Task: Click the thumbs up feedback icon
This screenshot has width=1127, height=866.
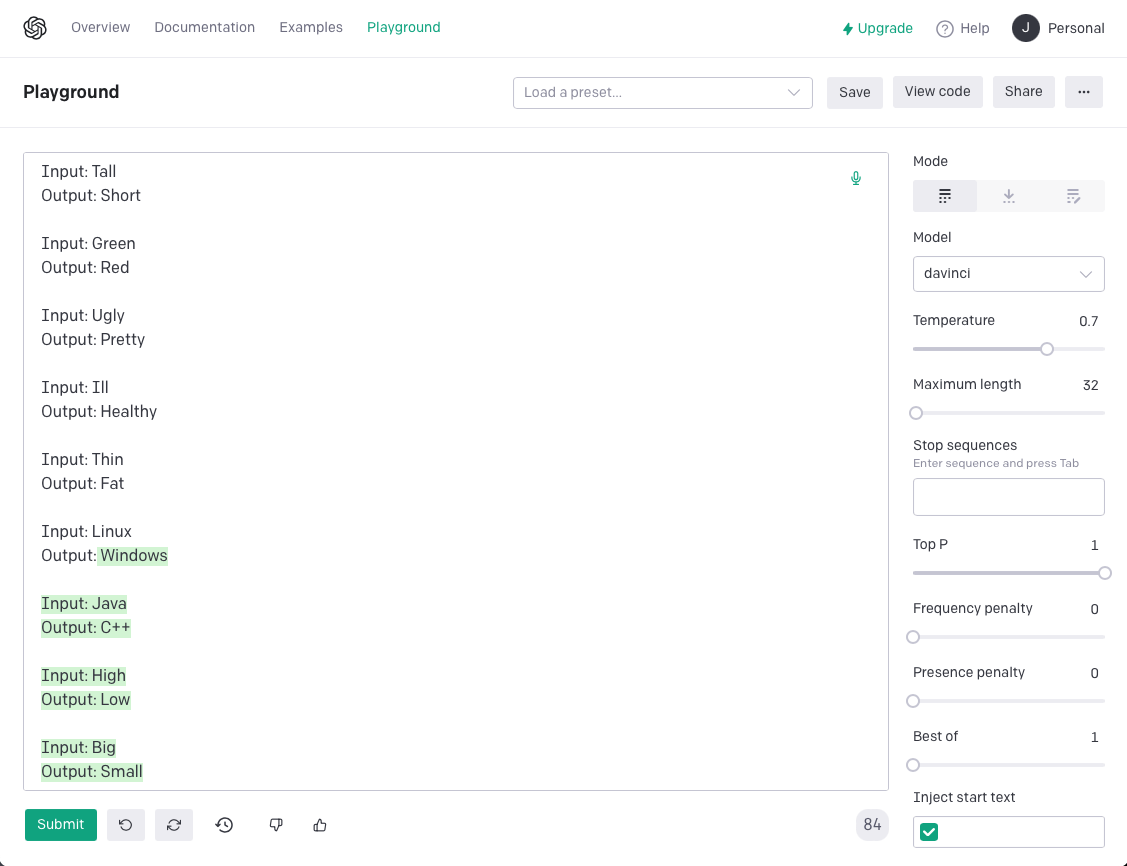Action: tap(320, 825)
